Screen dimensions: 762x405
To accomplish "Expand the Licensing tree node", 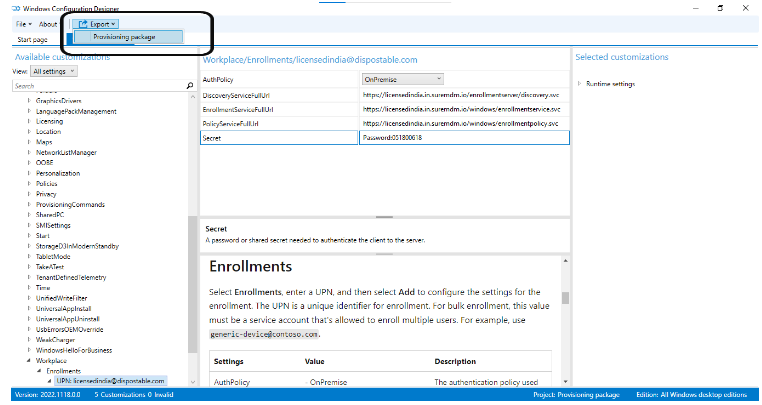I will pyautogui.click(x=29, y=122).
